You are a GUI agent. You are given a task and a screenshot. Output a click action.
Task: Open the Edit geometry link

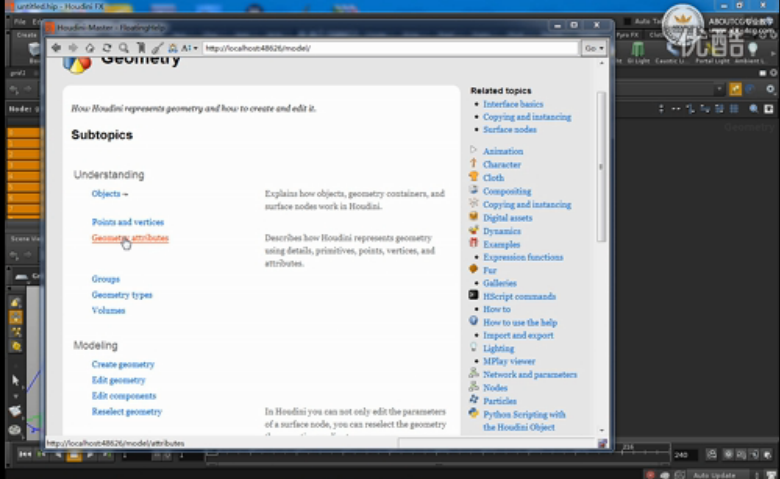point(118,380)
